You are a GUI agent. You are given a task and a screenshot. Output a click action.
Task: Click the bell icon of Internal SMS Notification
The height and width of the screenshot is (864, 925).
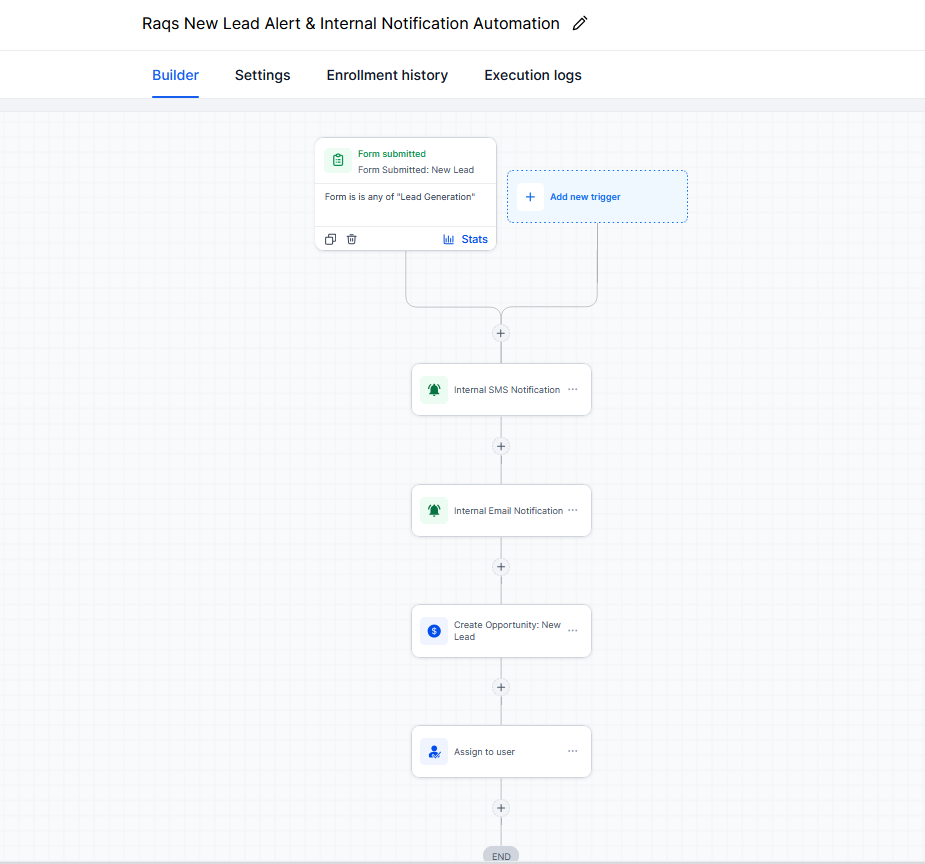434,390
